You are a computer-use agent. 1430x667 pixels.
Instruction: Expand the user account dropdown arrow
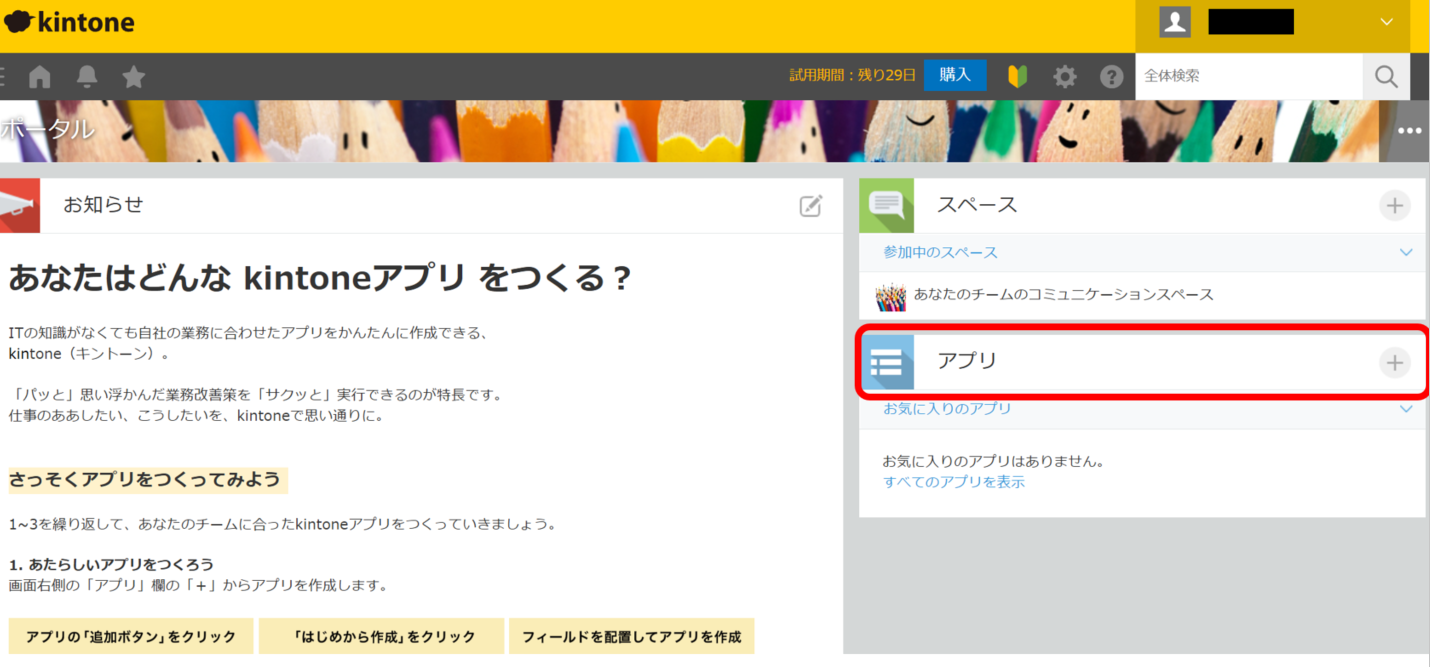pyautogui.click(x=1386, y=22)
